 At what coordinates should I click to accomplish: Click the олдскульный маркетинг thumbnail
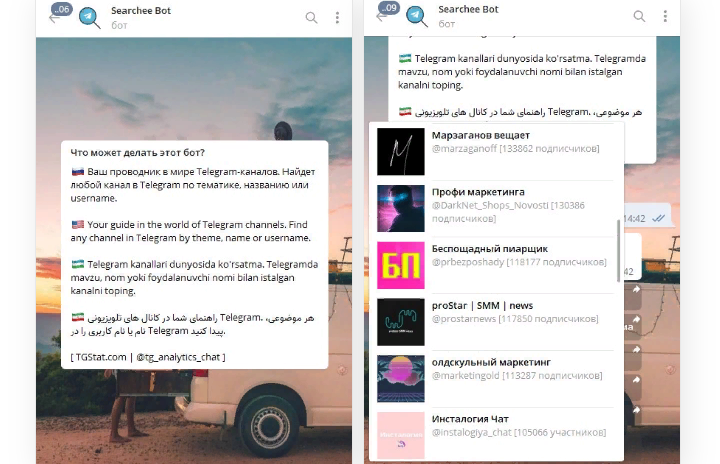[x=401, y=379]
